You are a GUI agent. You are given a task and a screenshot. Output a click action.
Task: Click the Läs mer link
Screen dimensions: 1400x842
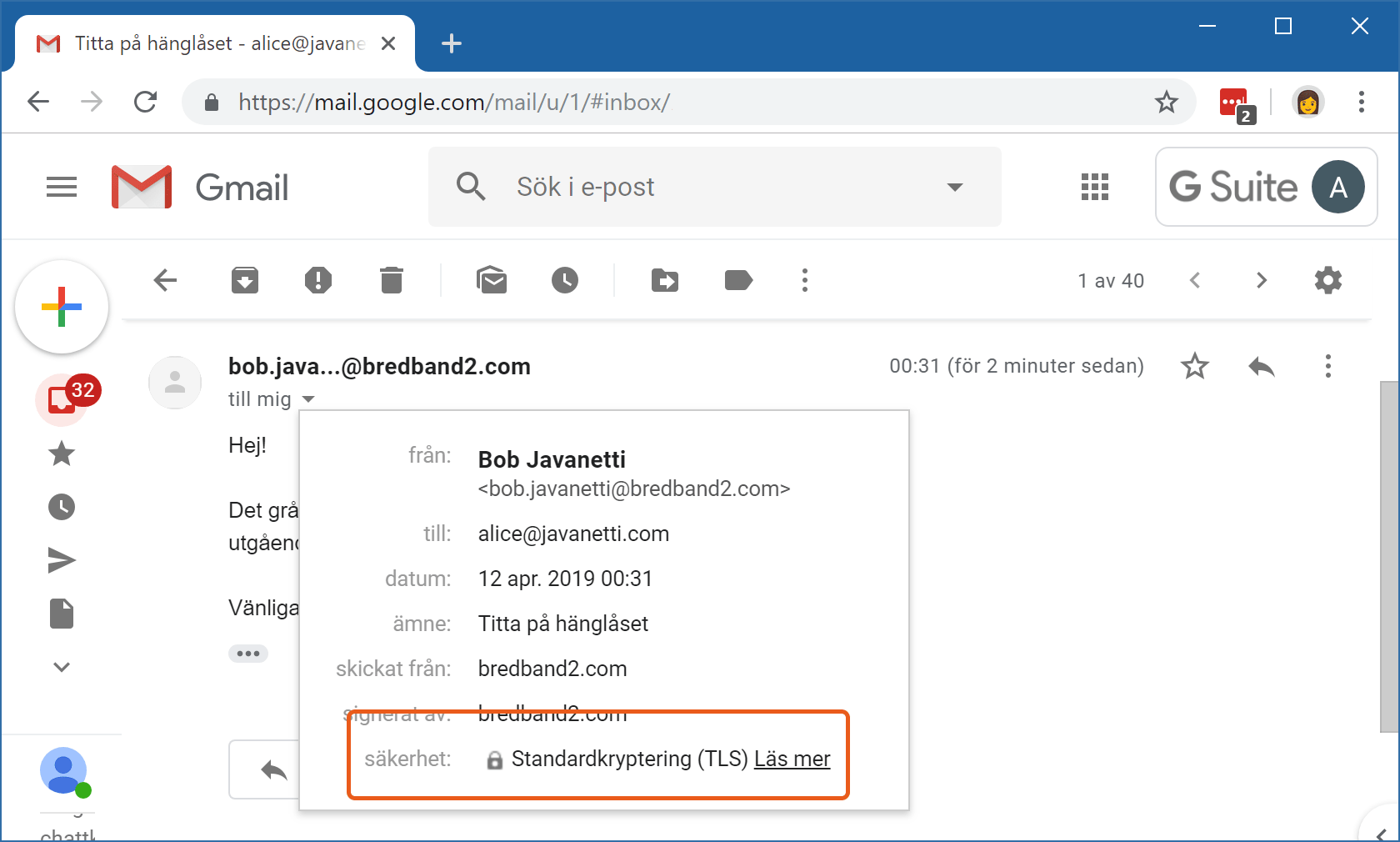point(792,759)
